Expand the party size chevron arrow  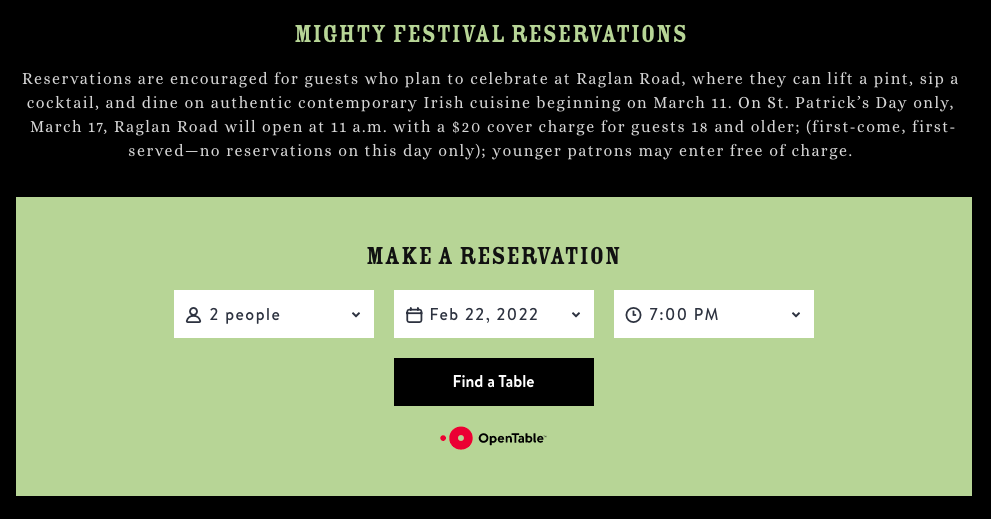click(356, 315)
